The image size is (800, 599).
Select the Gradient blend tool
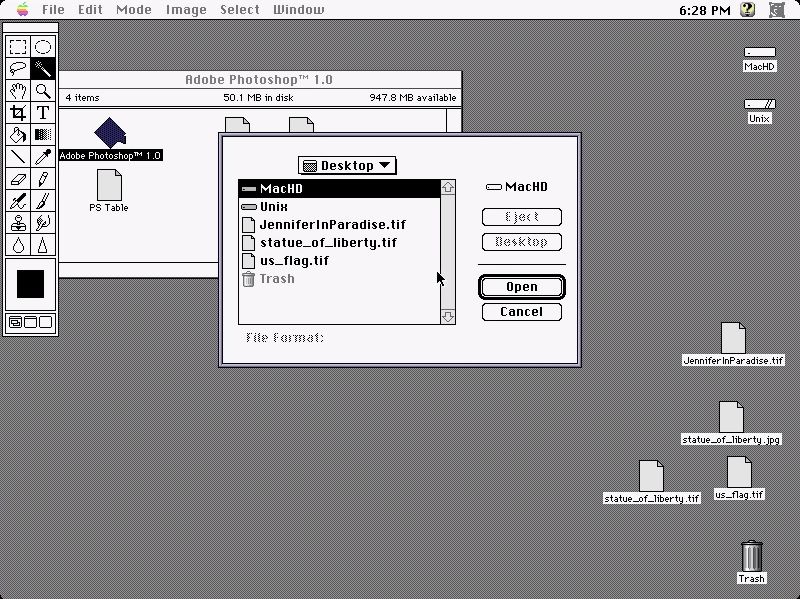coord(43,135)
